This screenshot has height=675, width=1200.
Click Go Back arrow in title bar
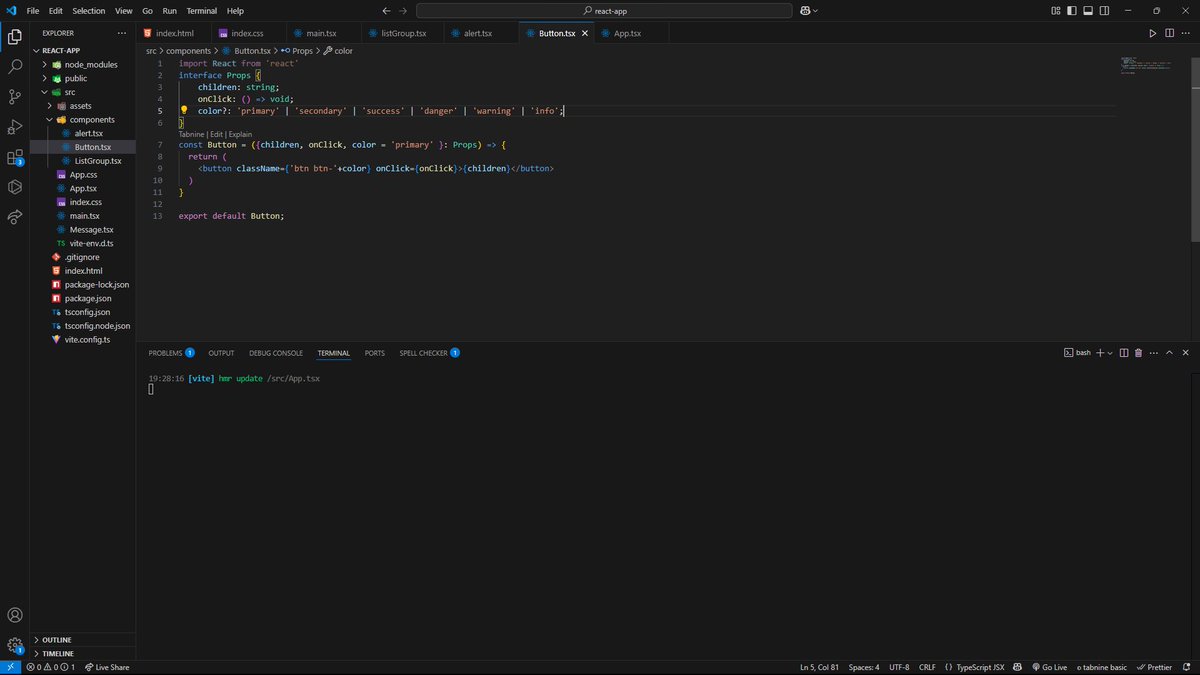tap(387, 10)
